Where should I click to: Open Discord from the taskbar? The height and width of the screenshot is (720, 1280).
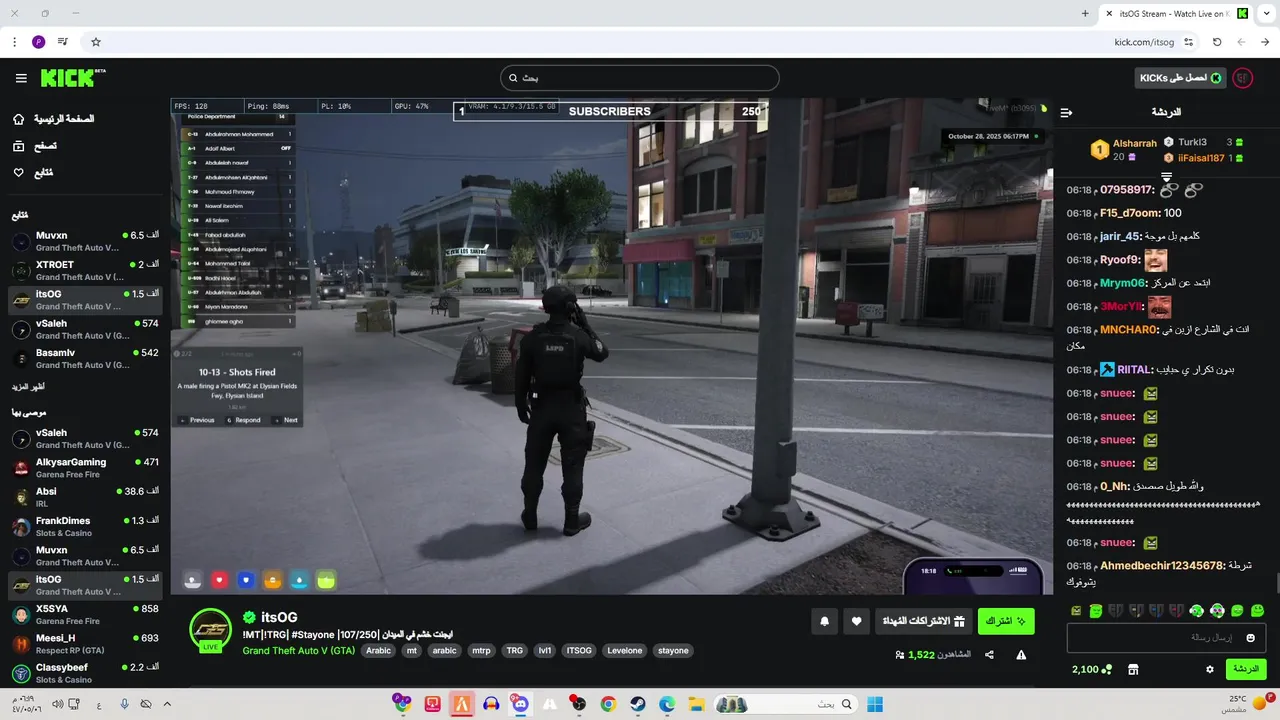click(520, 705)
